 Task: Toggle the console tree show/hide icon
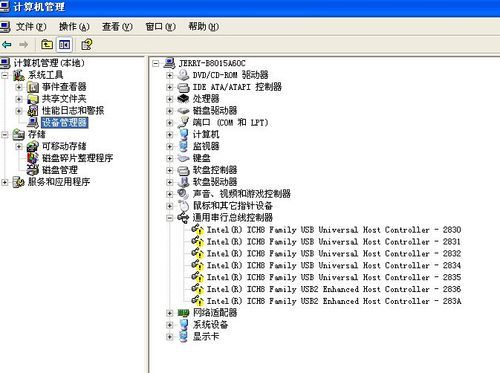point(64,44)
